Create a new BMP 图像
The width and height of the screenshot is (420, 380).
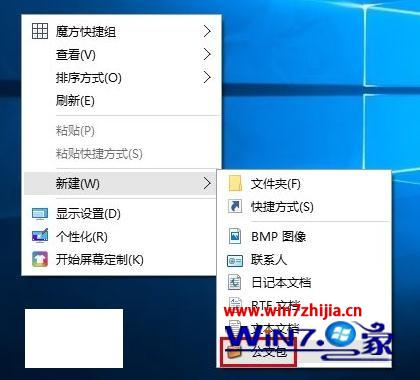[x=304, y=236]
